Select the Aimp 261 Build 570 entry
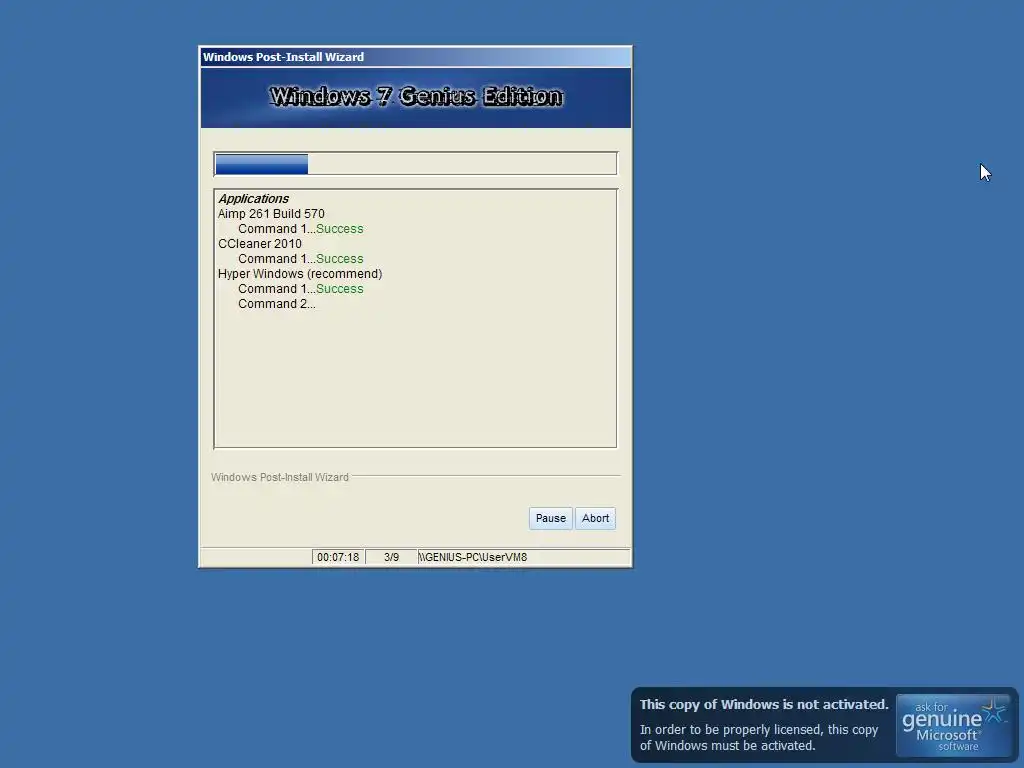 click(271, 214)
